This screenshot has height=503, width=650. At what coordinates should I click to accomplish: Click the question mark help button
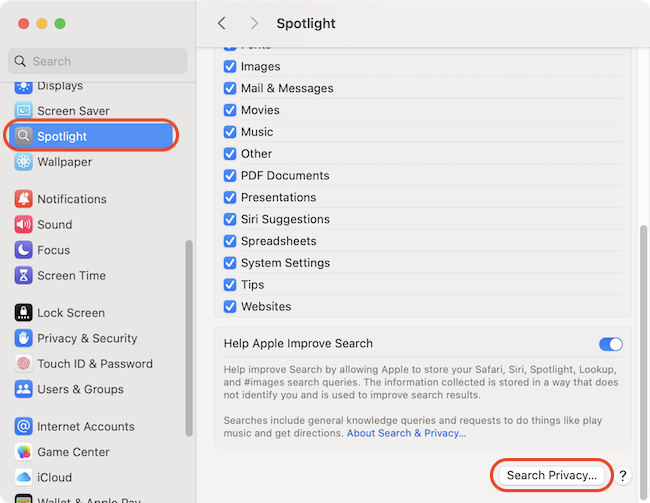[622, 476]
